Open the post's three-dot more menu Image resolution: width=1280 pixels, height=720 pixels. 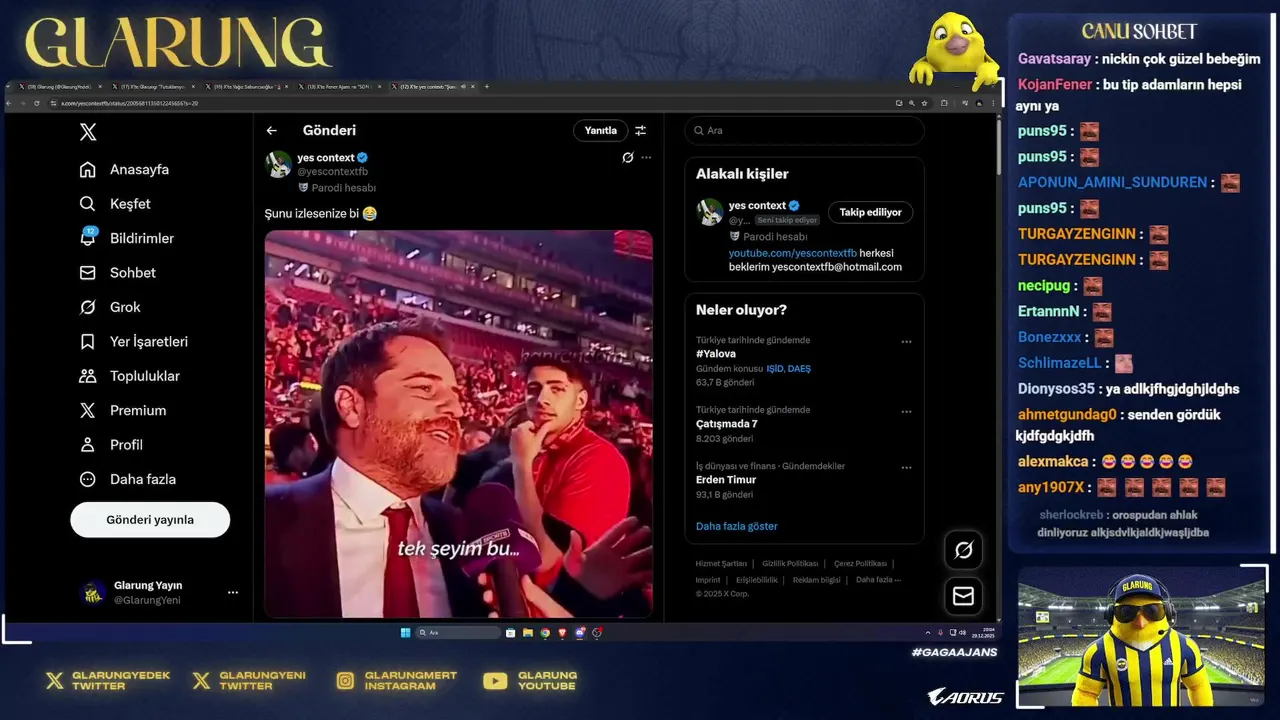pos(646,158)
